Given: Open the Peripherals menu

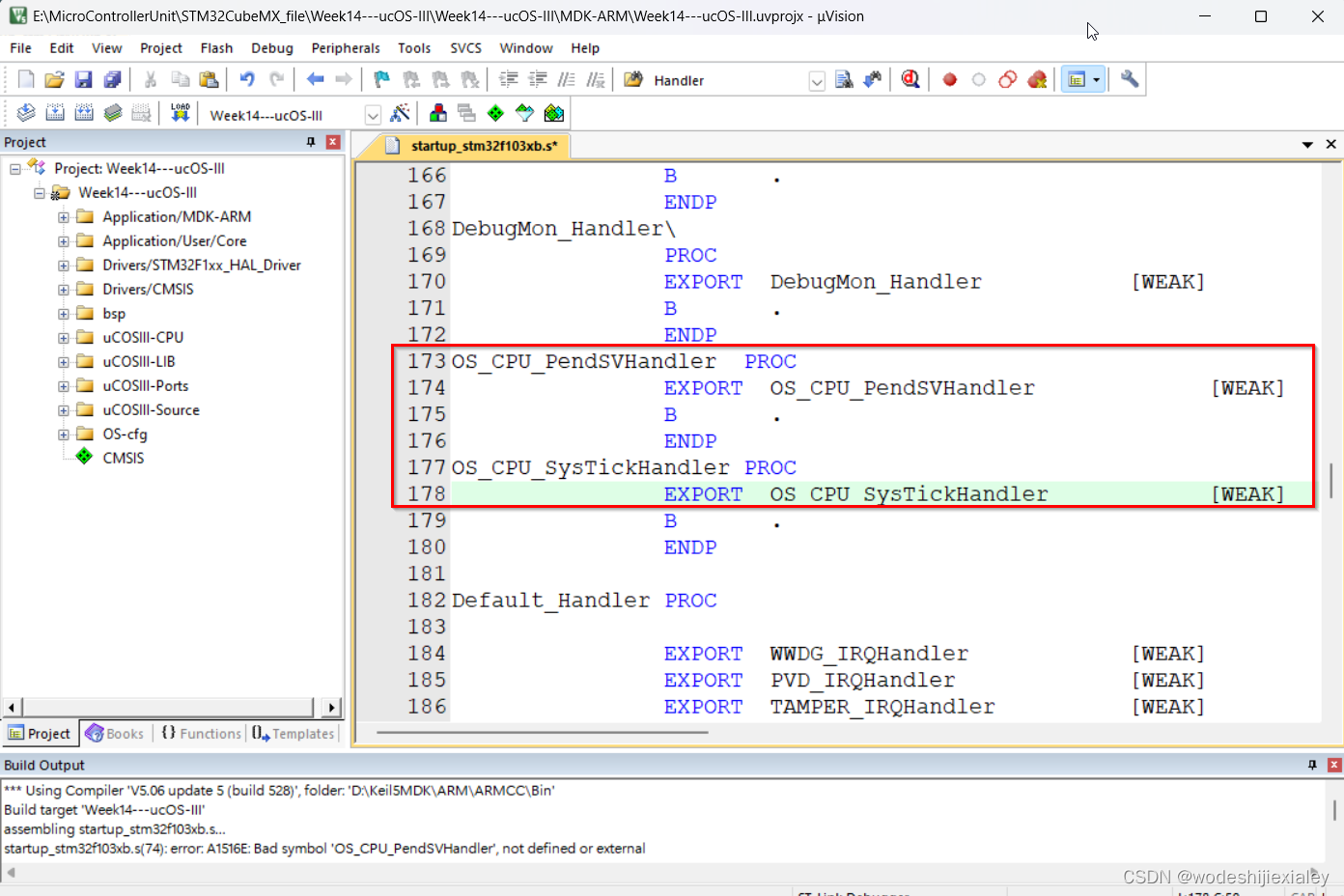Looking at the screenshot, I should click(346, 48).
